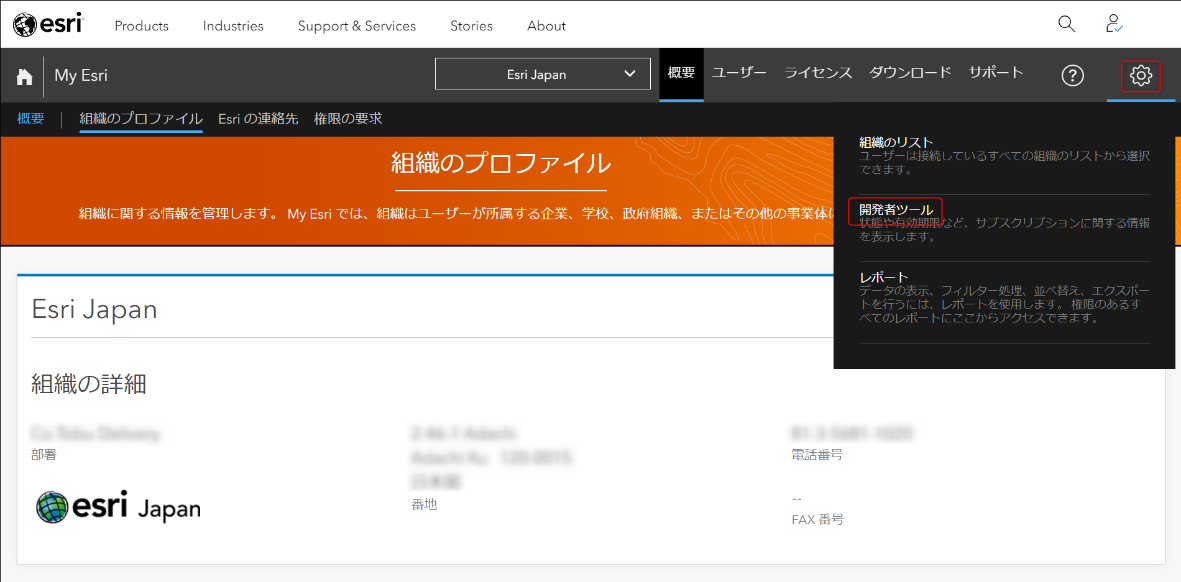Go to My Esri home icon

(x=24, y=76)
